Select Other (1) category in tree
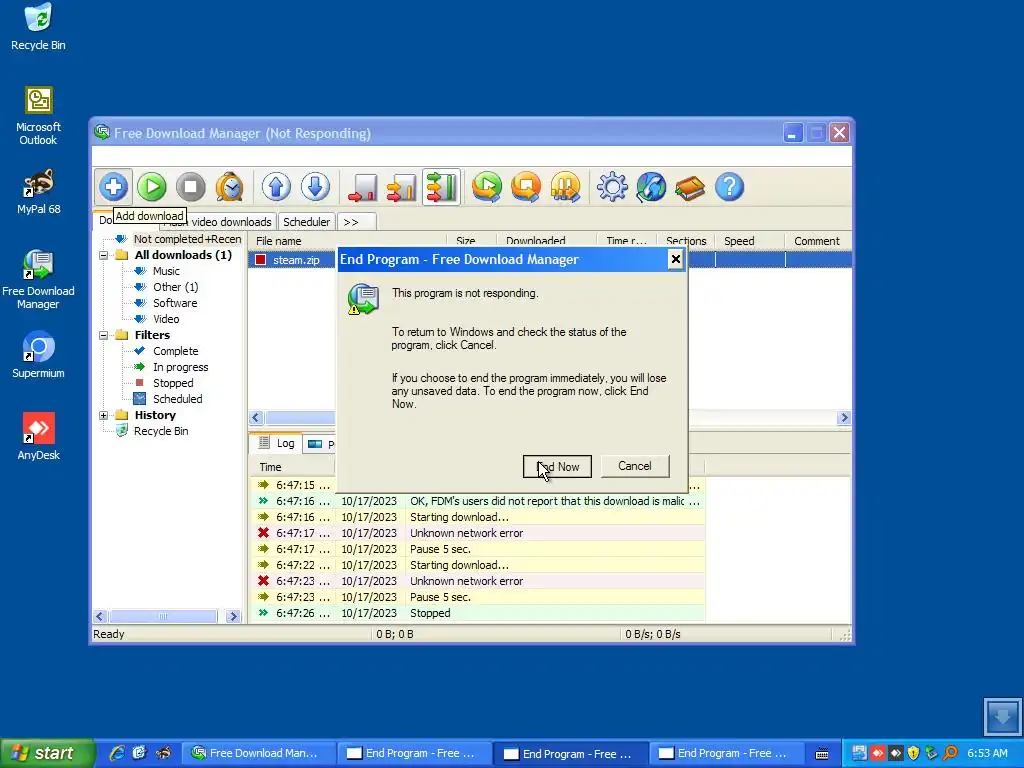Screen dimensions: 1024x768 pyautogui.click(x=175, y=287)
